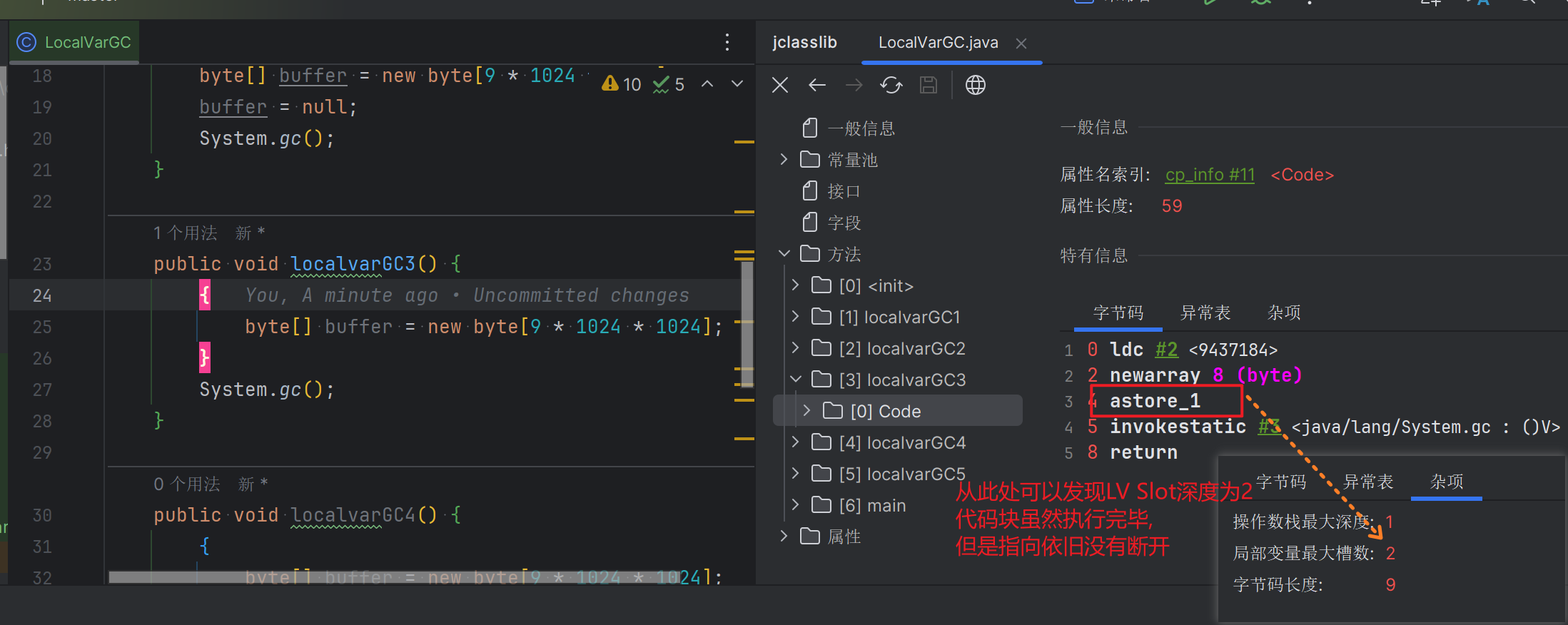Click the '1 个用法' usages hint above localvarGC3
The image size is (1568, 625).
pyautogui.click(x=186, y=233)
